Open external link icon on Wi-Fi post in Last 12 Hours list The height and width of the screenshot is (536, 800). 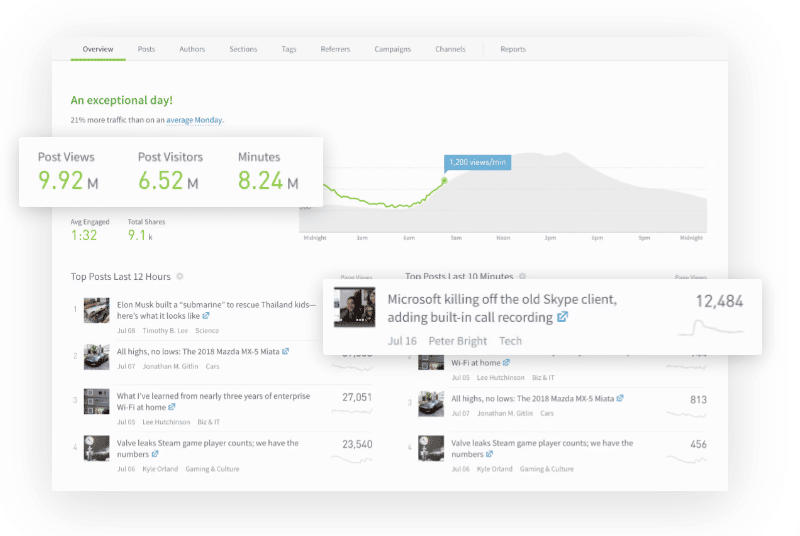[172, 407]
